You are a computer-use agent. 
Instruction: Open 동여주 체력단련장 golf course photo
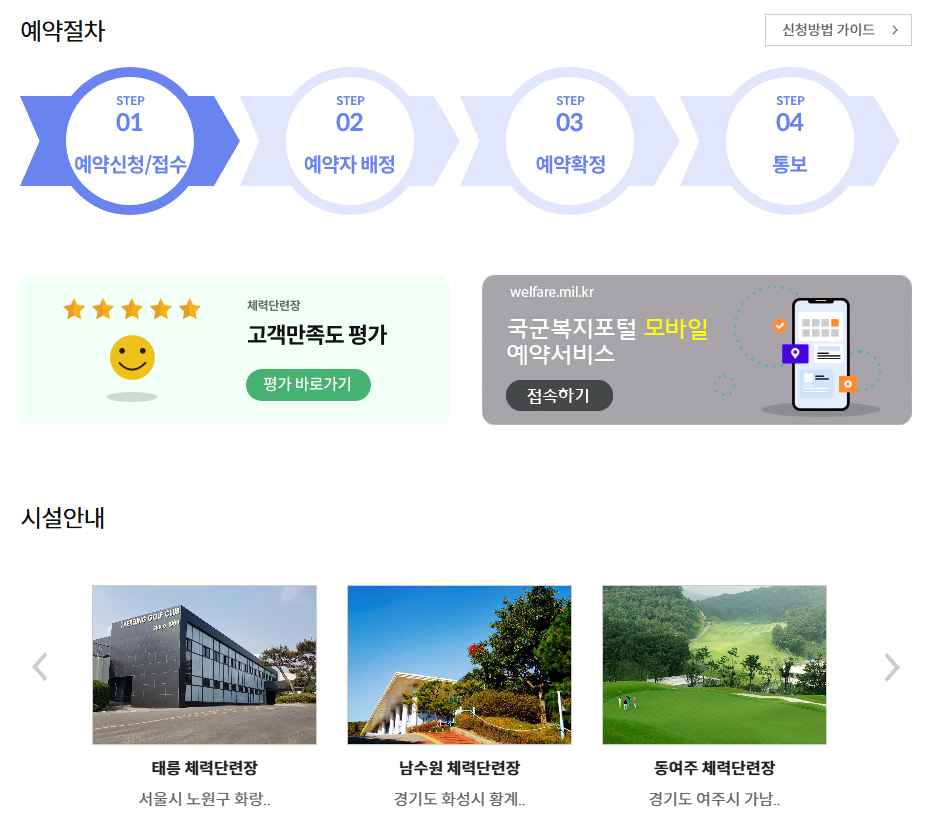[x=714, y=664]
